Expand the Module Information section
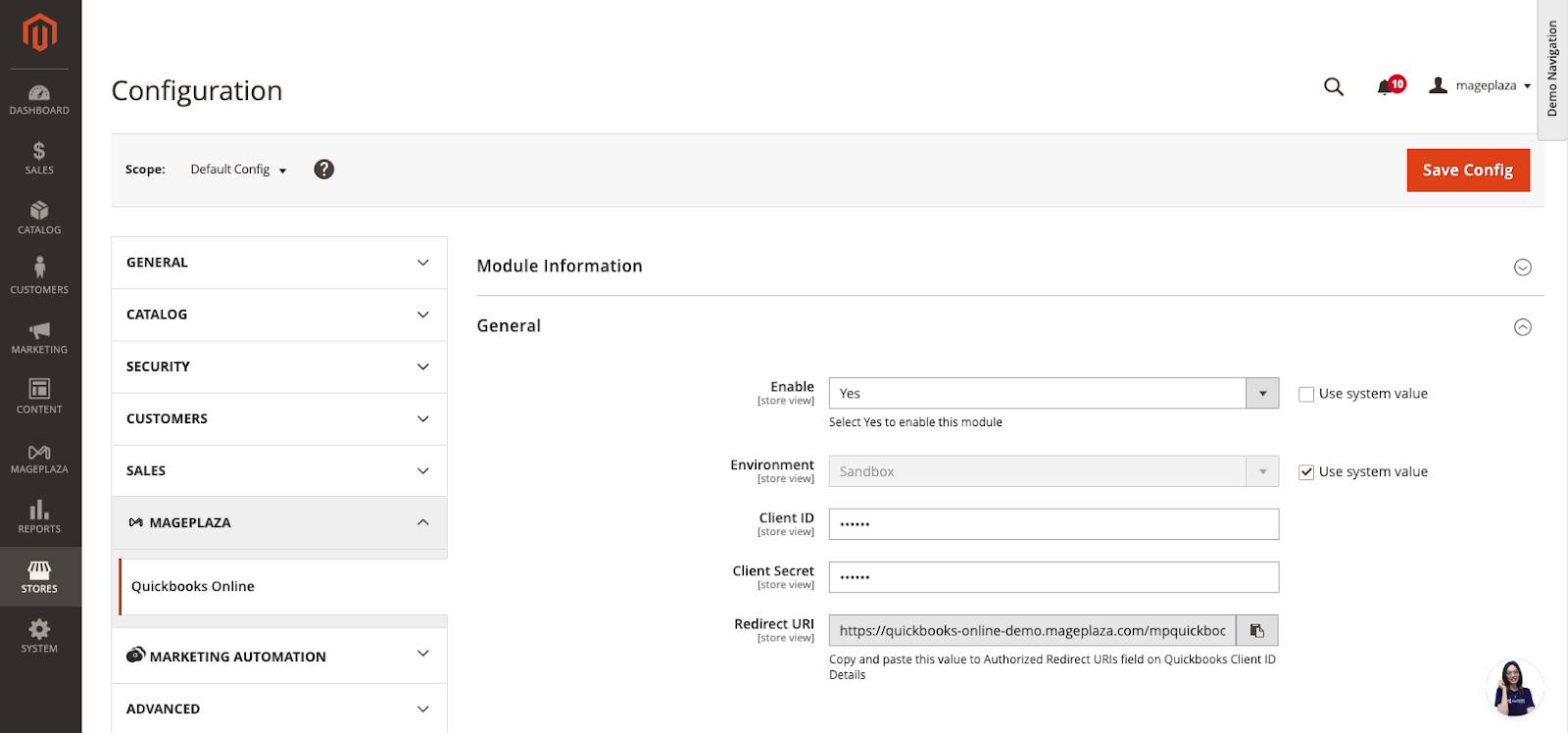 pyautogui.click(x=1522, y=268)
